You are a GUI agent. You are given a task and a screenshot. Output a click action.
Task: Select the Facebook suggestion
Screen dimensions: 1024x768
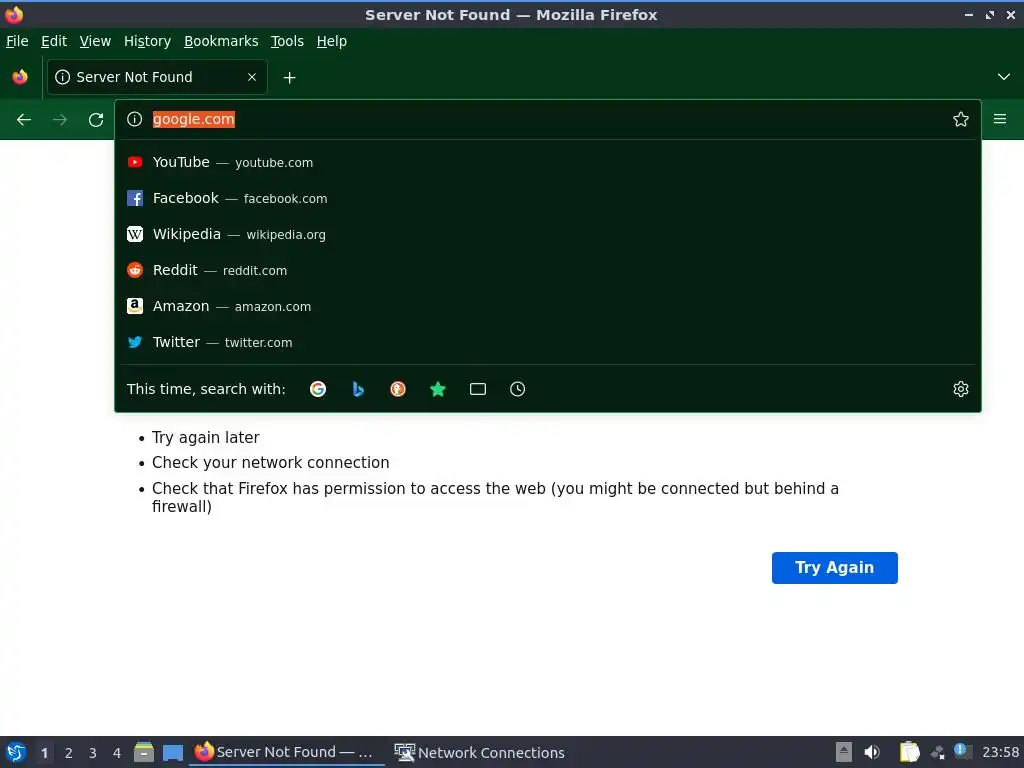(x=547, y=198)
